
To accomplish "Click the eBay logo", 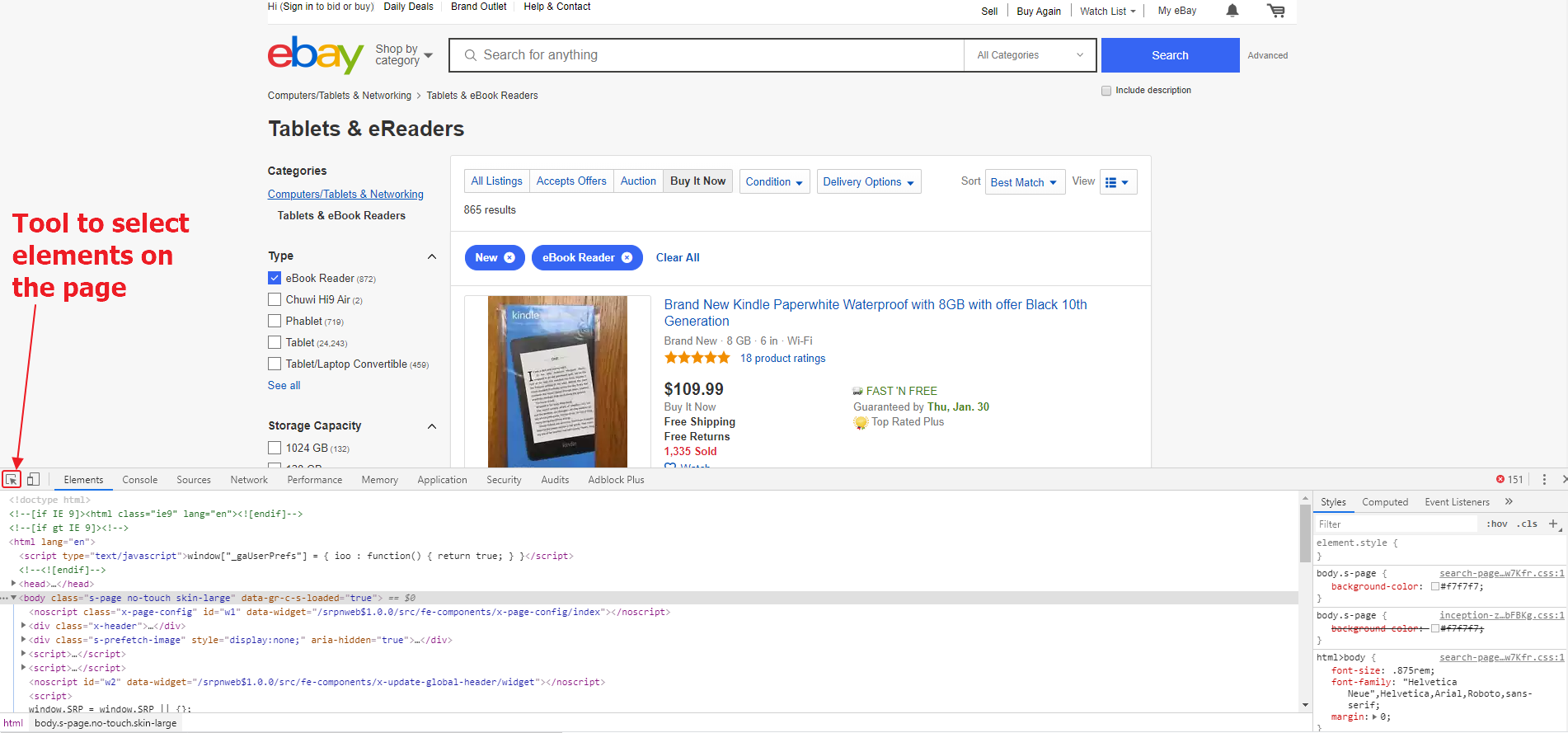I will [316, 54].
